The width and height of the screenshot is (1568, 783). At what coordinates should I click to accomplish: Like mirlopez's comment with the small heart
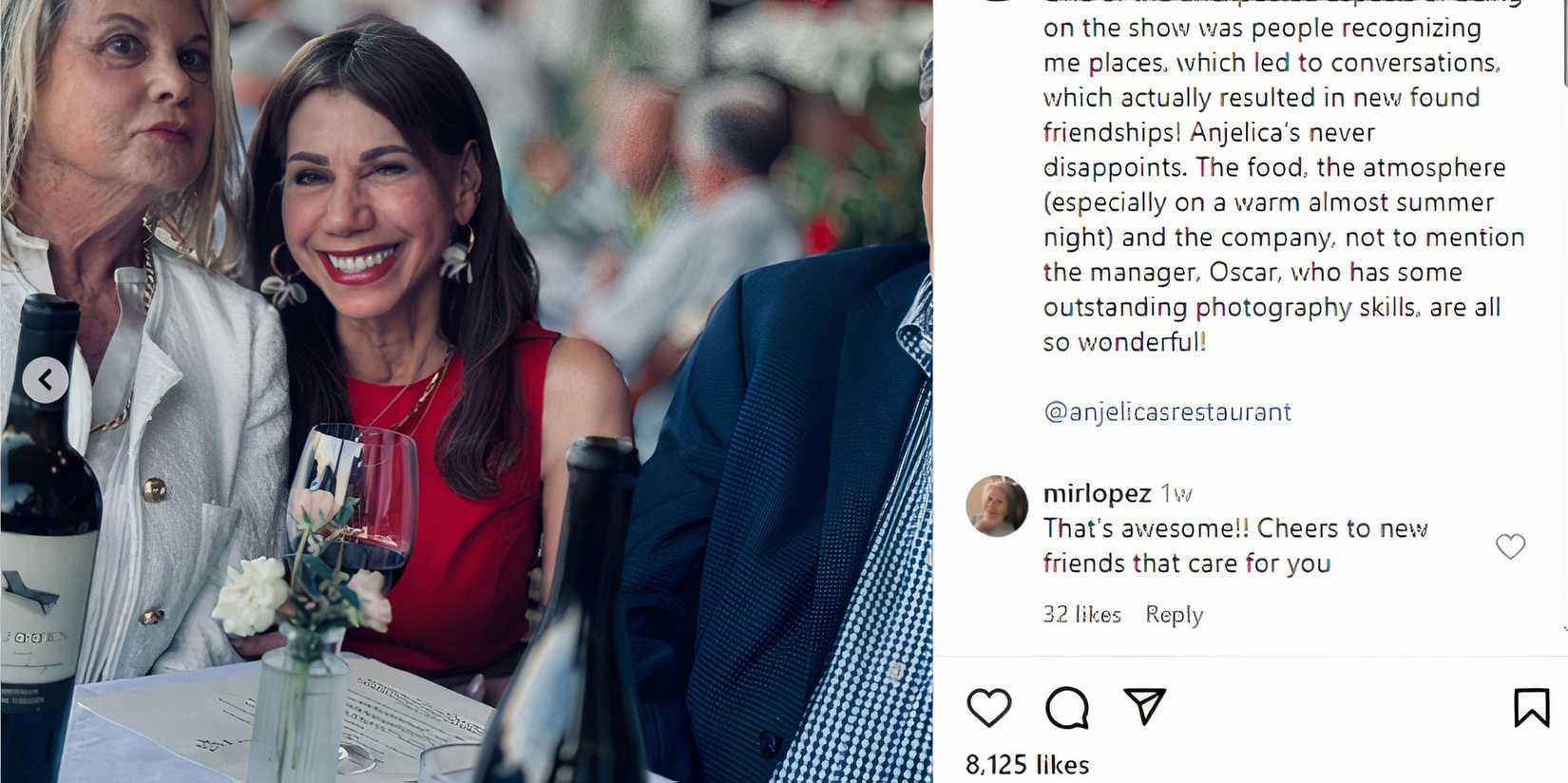click(x=1510, y=546)
